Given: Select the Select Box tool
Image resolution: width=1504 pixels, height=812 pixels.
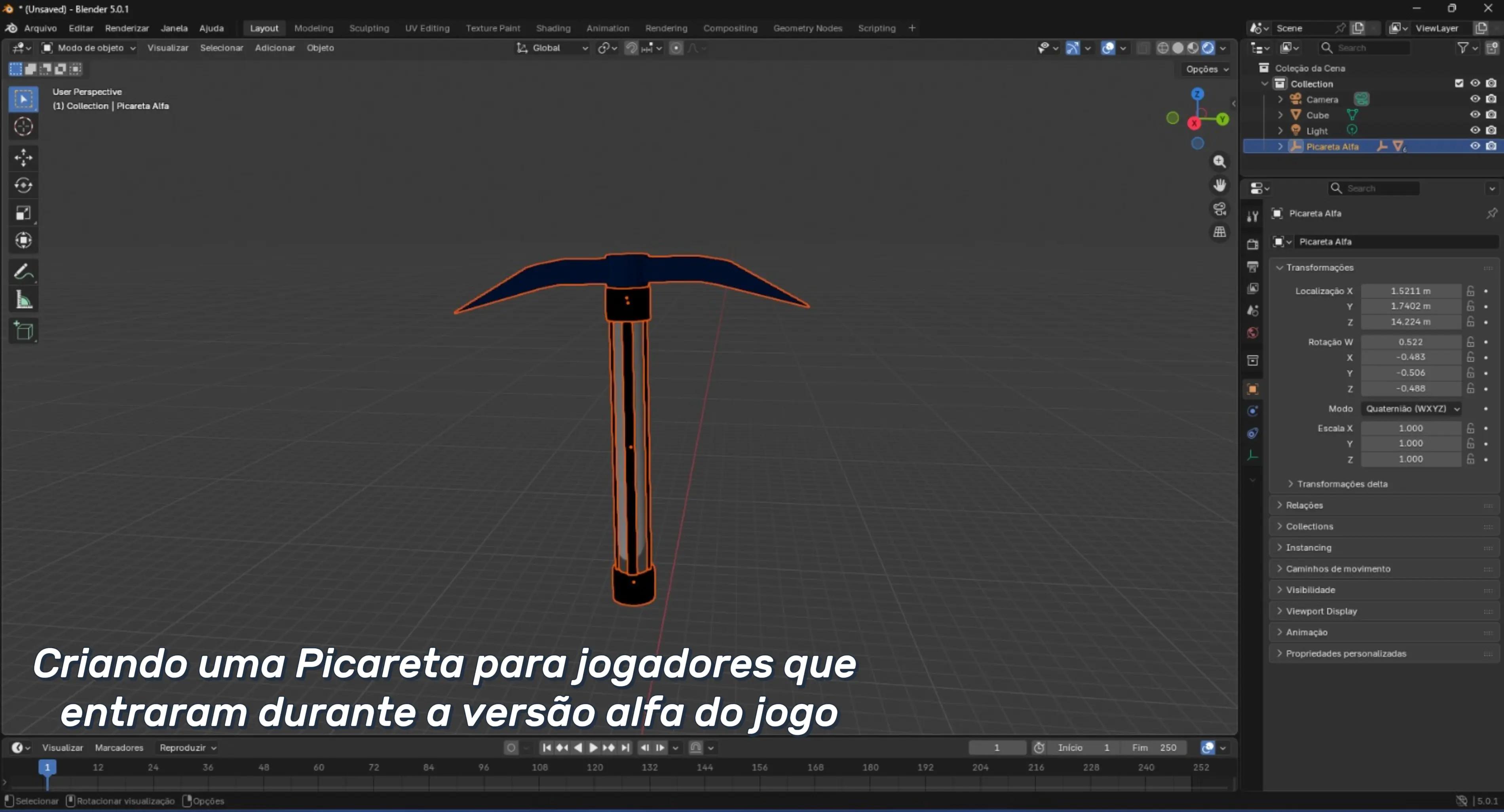Looking at the screenshot, I should click(23, 99).
